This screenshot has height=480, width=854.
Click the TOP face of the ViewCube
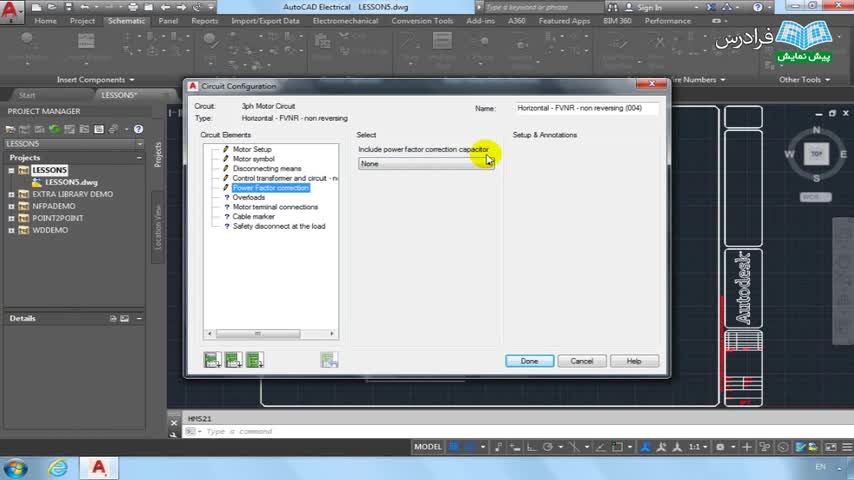point(816,154)
